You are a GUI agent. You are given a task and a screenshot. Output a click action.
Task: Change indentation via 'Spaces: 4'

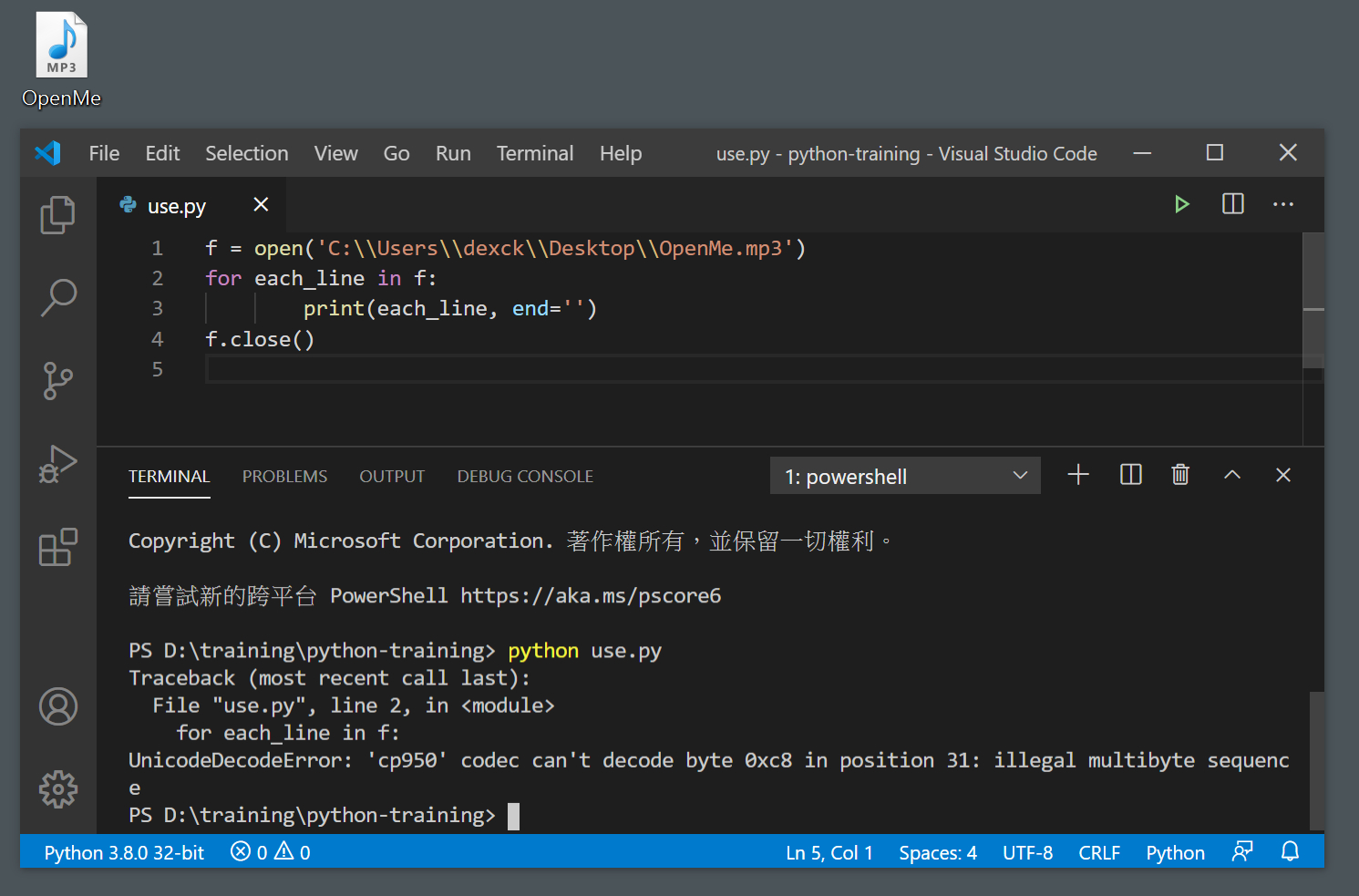[938, 852]
